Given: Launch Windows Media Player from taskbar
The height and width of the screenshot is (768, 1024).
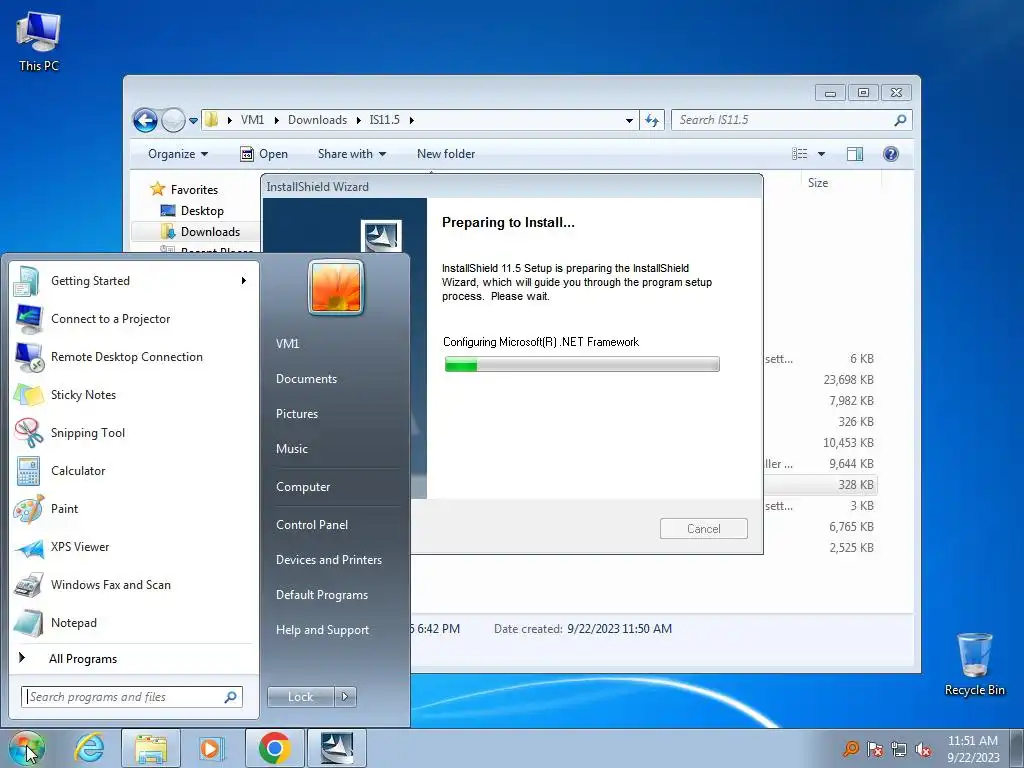Looking at the screenshot, I should [x=211, y=748].
